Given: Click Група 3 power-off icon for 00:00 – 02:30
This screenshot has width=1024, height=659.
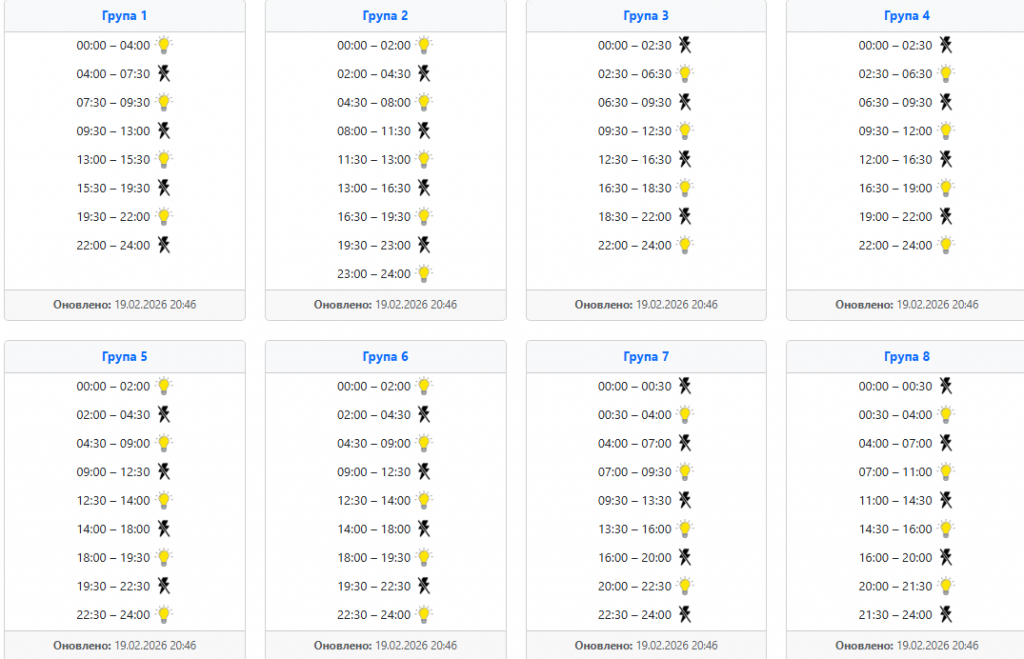Looking at the screenshot, I should coord(685,45).
